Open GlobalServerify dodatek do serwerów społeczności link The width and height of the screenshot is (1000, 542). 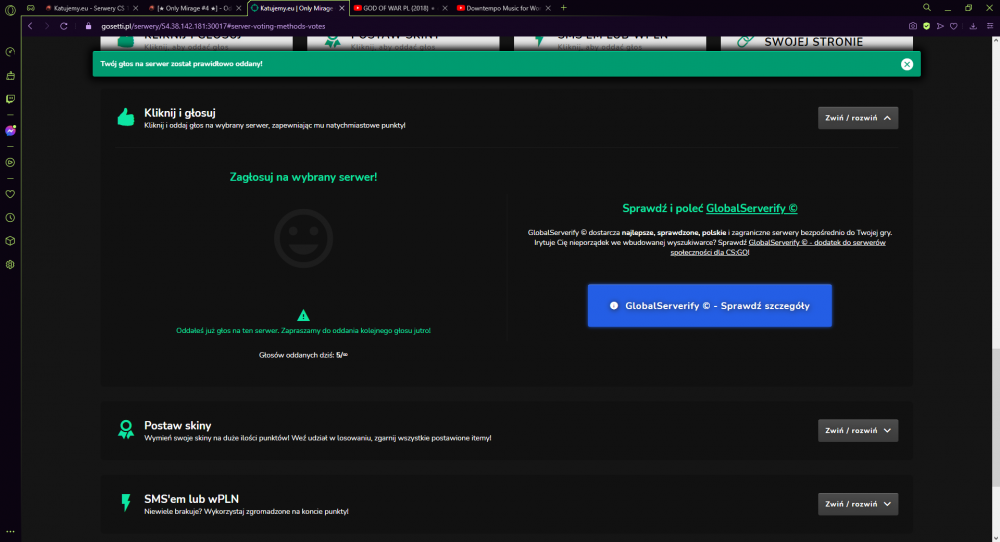(x=777, y=247)
